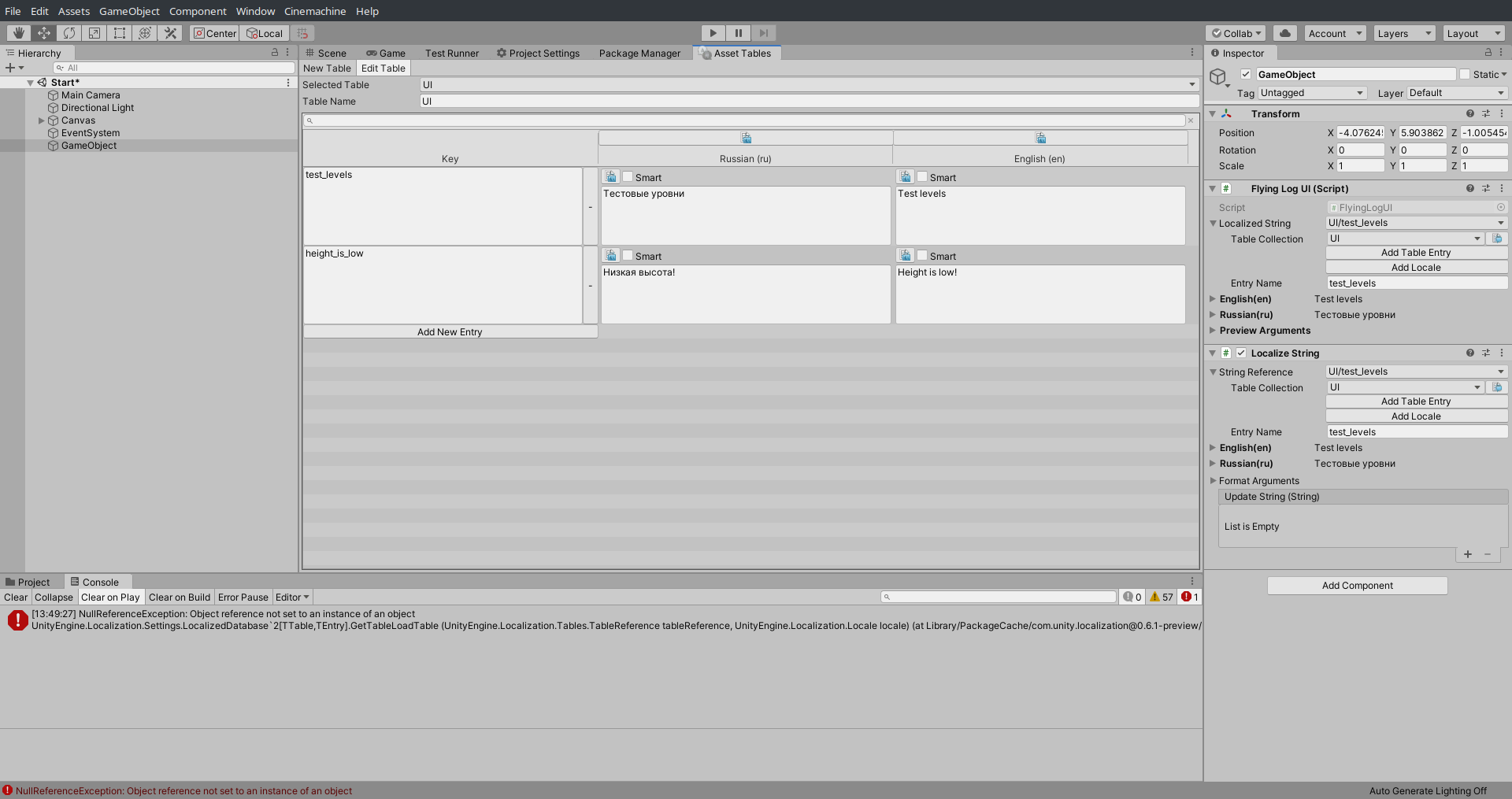The image size is (1512, 799).
Task: Open the Selected Table dropdown
Action: [x=810, y=85]
